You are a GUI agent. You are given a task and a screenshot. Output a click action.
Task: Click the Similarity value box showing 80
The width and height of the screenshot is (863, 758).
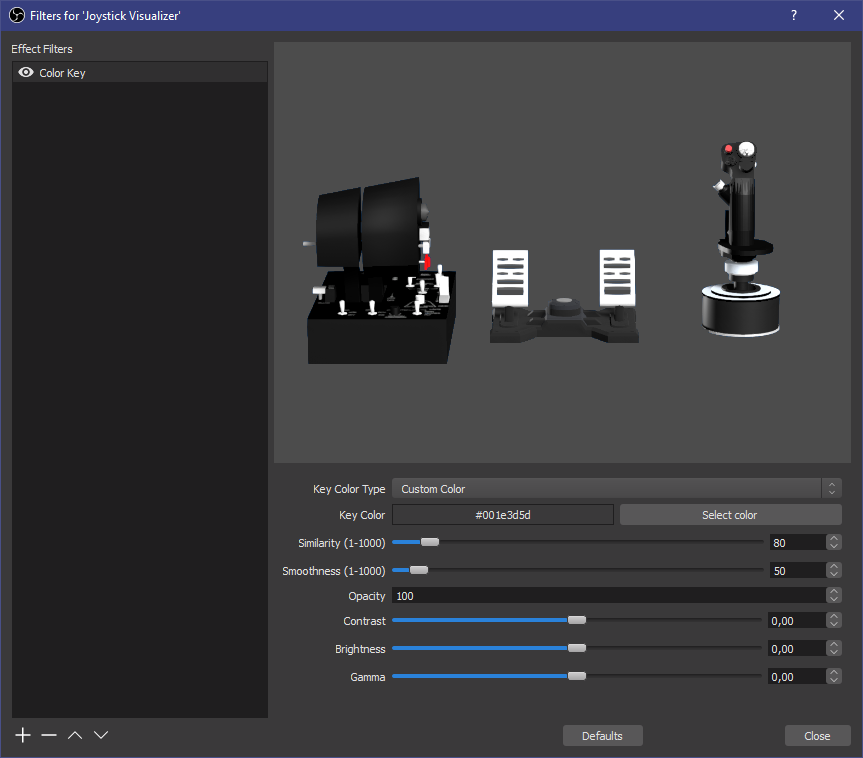coord(795,541)
